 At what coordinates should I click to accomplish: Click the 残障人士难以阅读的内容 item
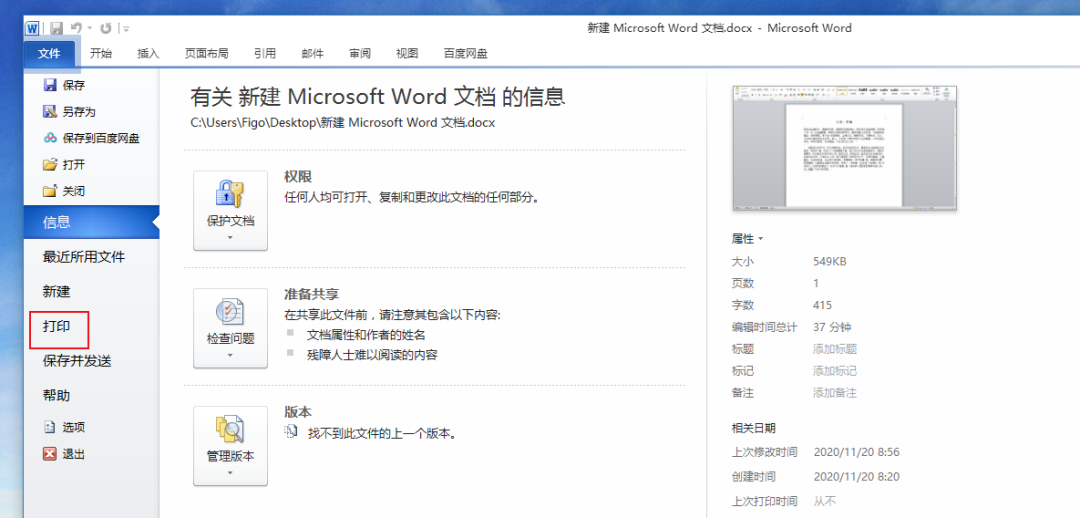click(372, 355)
